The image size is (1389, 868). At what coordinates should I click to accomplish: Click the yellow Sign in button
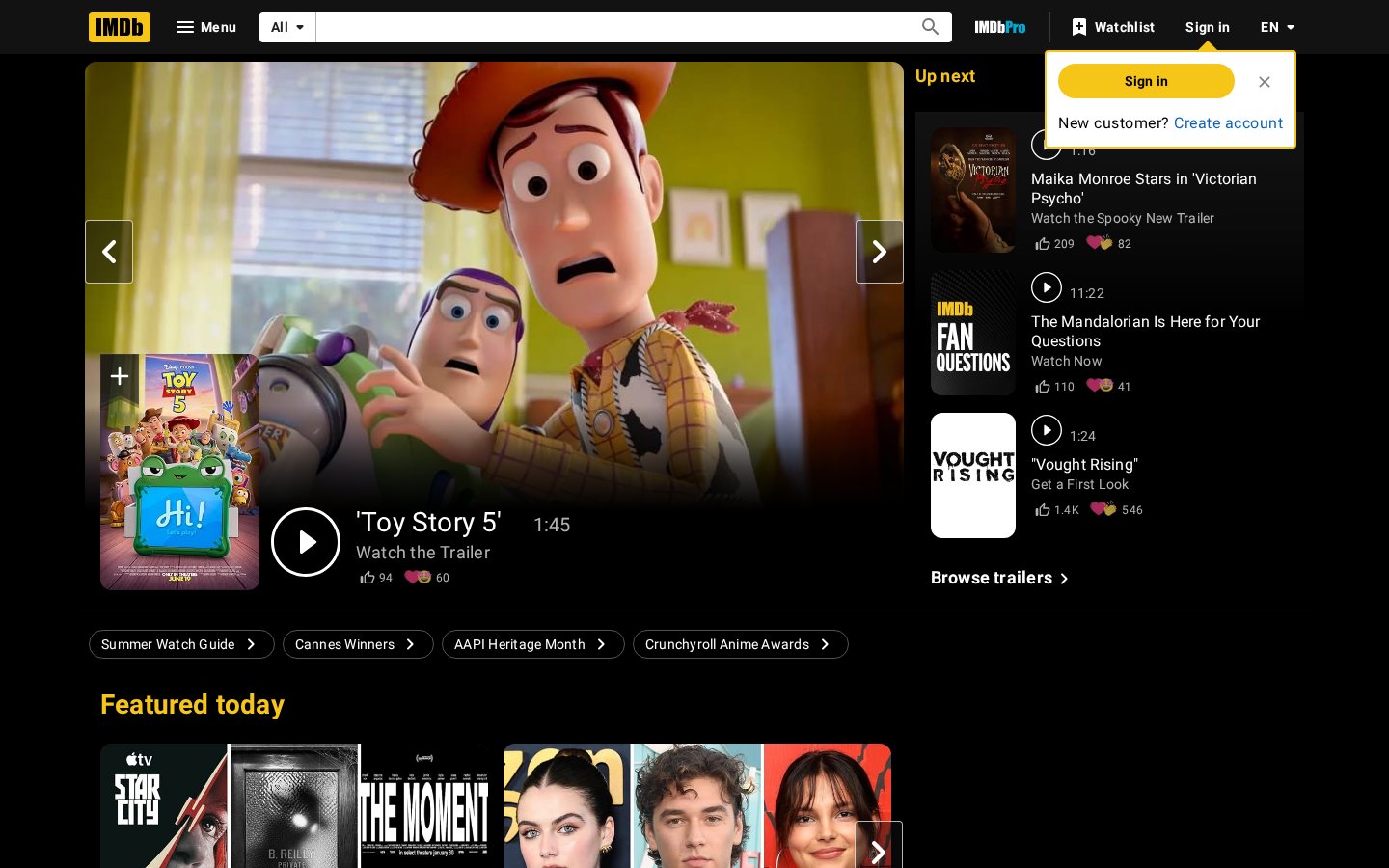pos(1146,81)
